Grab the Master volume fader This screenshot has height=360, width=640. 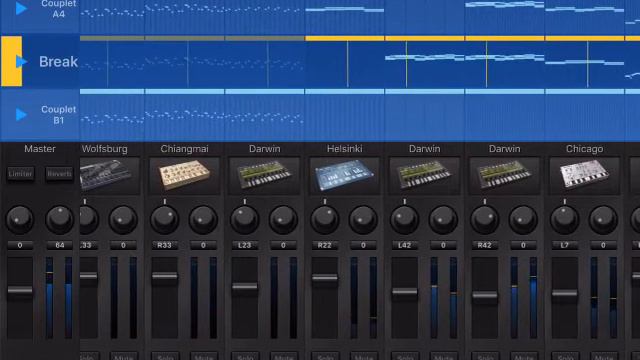point(20,290)
